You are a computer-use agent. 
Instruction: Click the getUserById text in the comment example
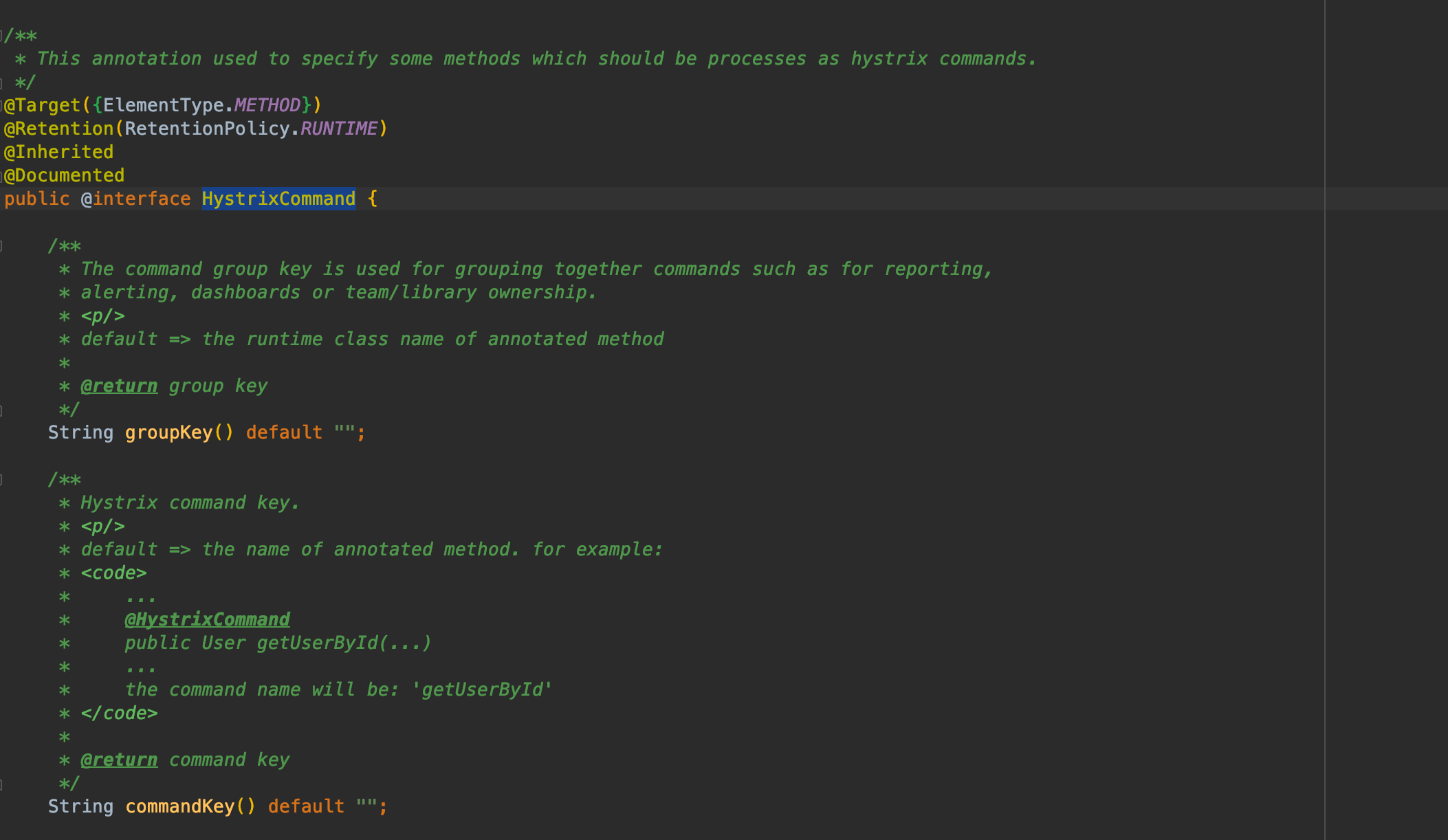[317, 643]
